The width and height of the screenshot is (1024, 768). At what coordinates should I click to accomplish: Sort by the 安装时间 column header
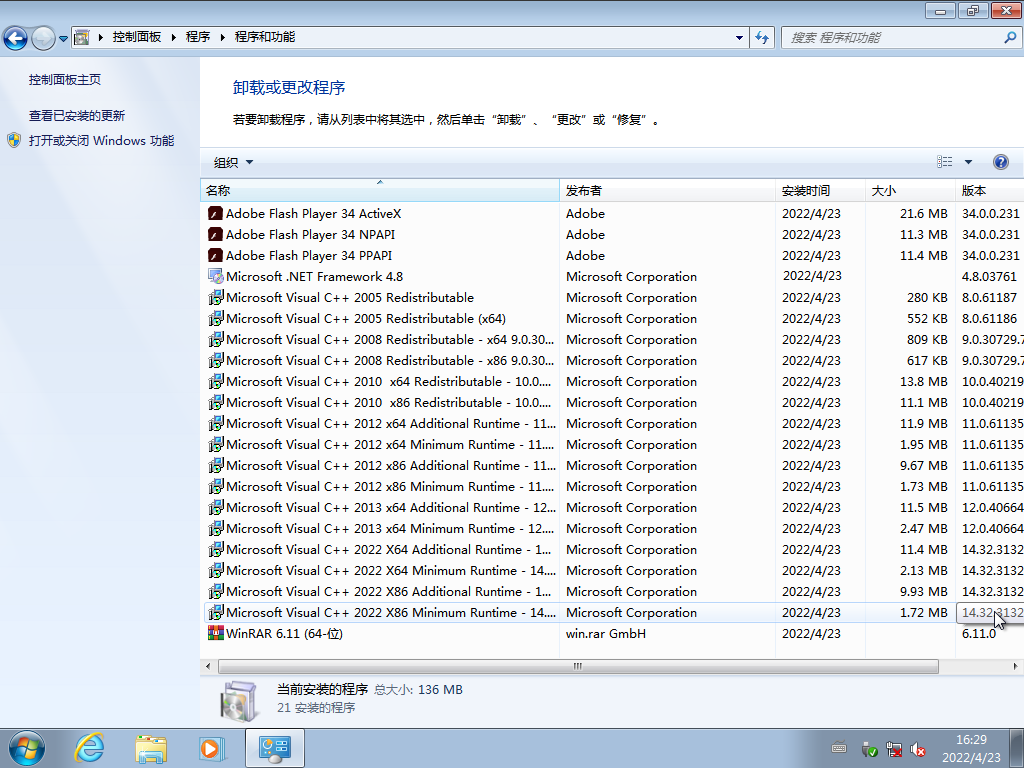click(820, 190)
